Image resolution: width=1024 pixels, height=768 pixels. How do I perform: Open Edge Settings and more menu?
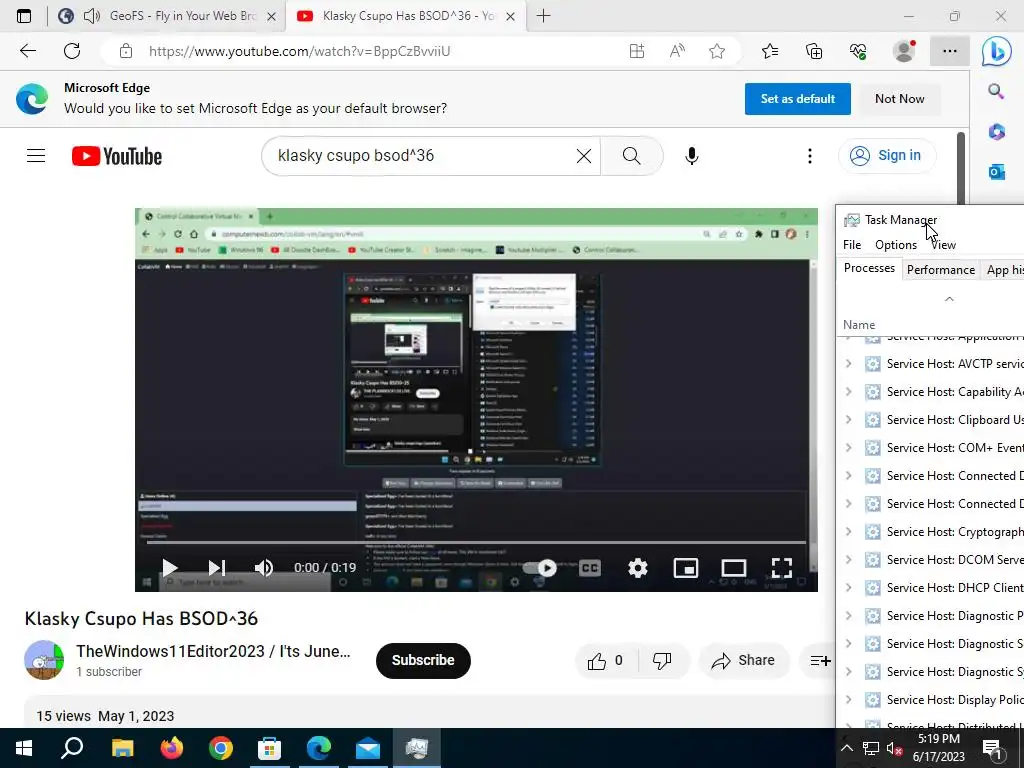[950, 51]
